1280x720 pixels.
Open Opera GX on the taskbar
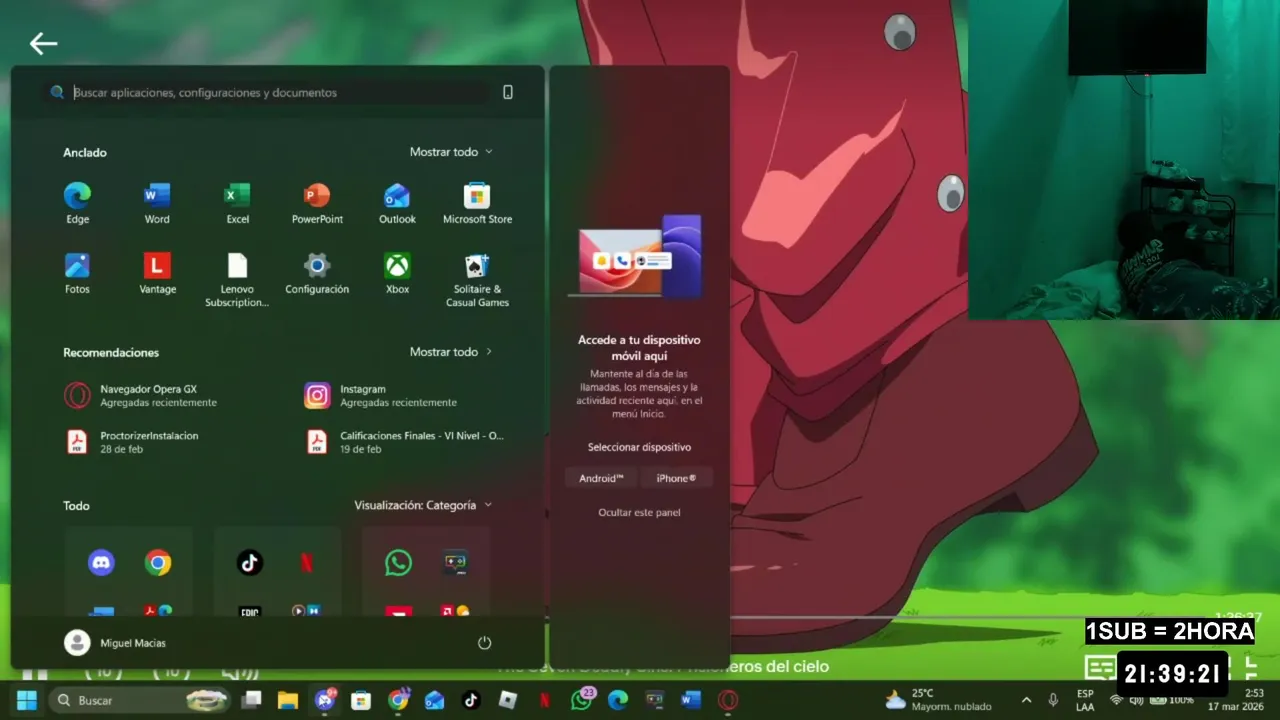[728, 700]
